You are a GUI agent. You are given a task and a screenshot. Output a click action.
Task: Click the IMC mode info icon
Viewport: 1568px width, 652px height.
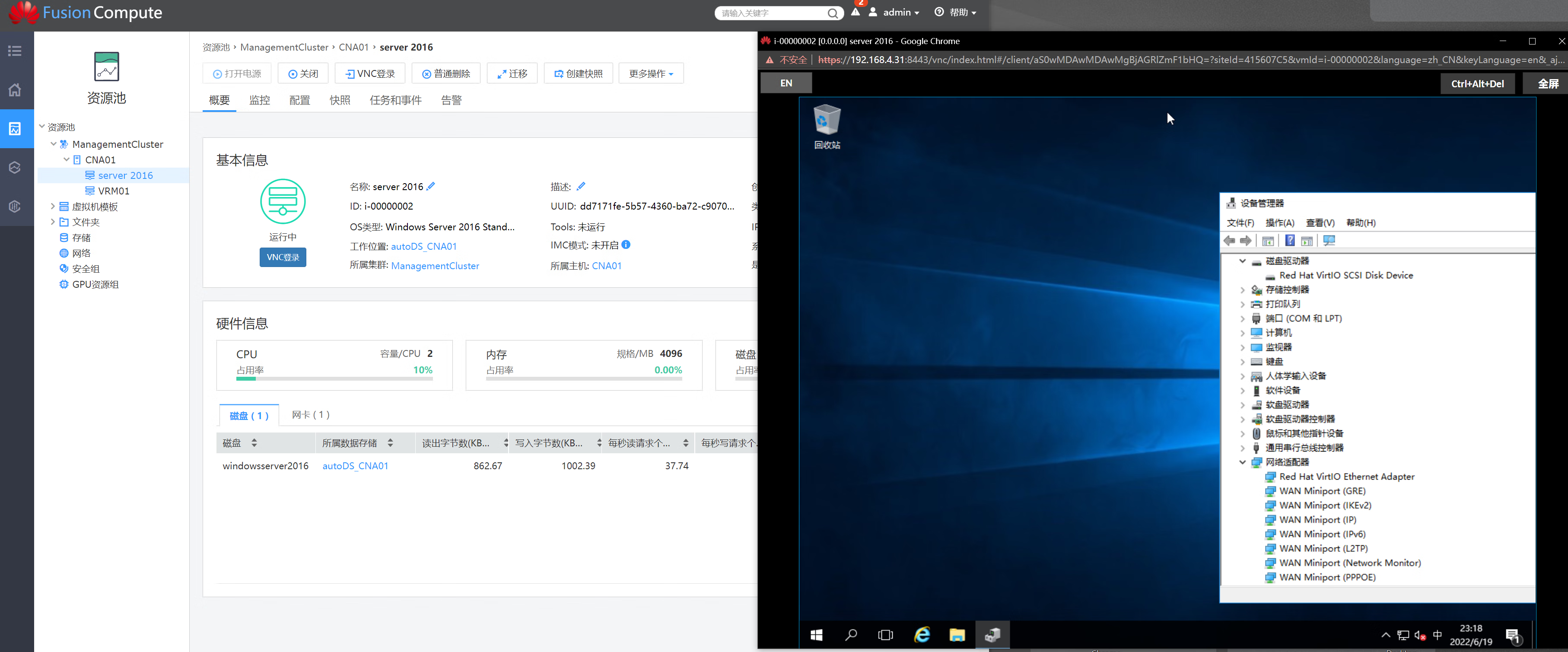pyautogui.click(x=626, y=245)
